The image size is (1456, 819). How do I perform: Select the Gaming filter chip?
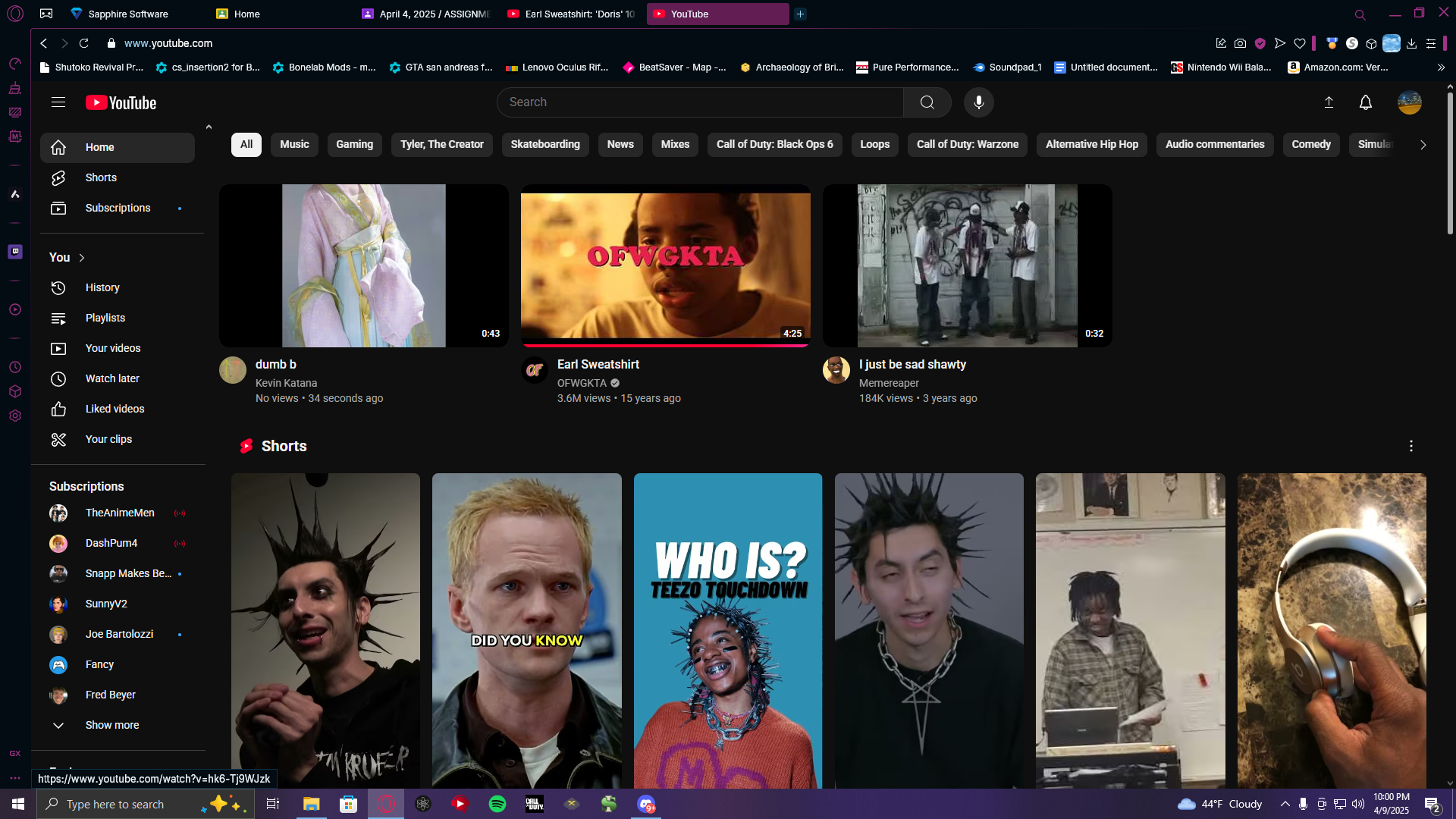(x=355, y=144)
